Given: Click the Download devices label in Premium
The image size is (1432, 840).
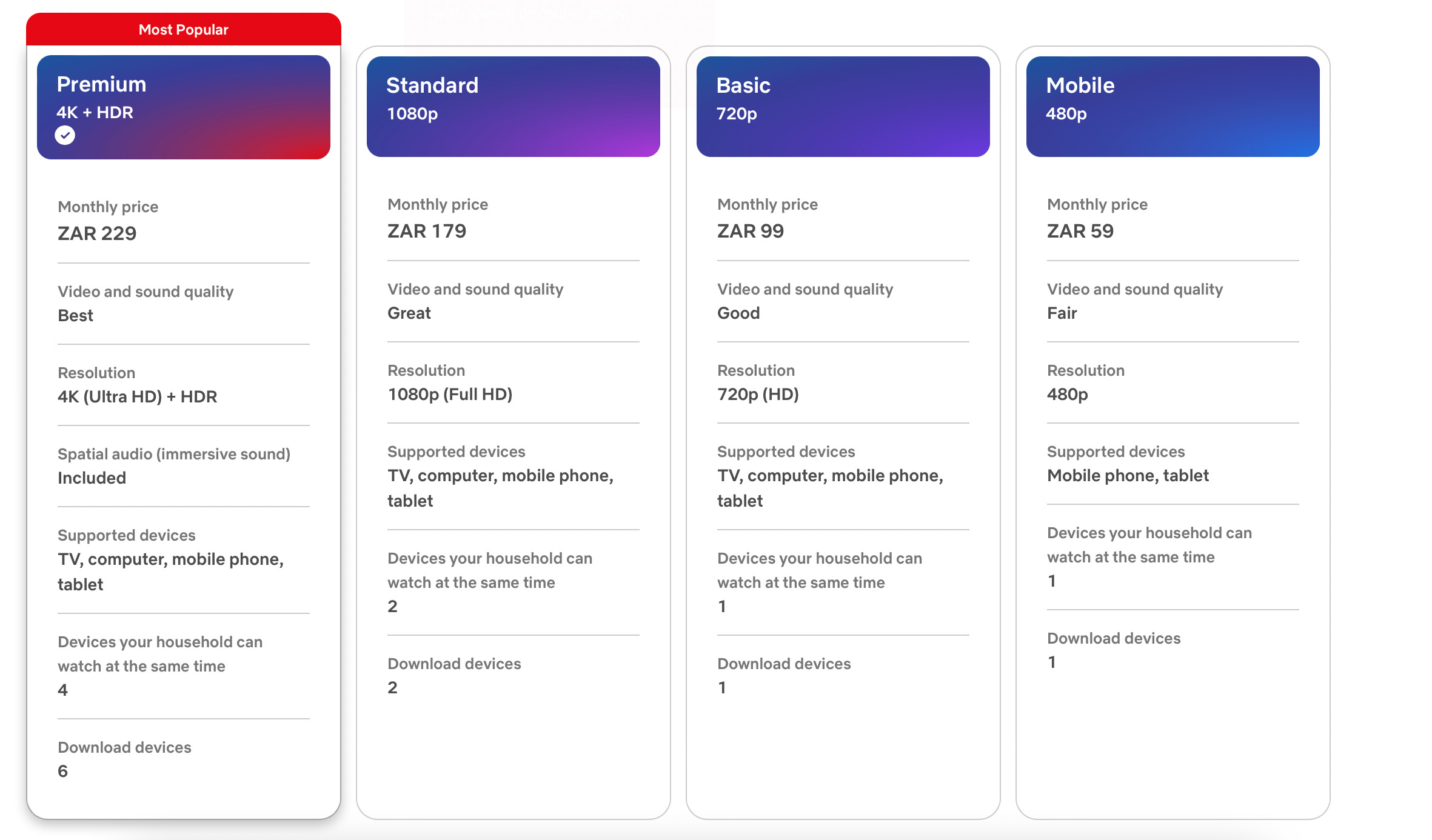Looking at the screenshot, I should coord(124,747).
